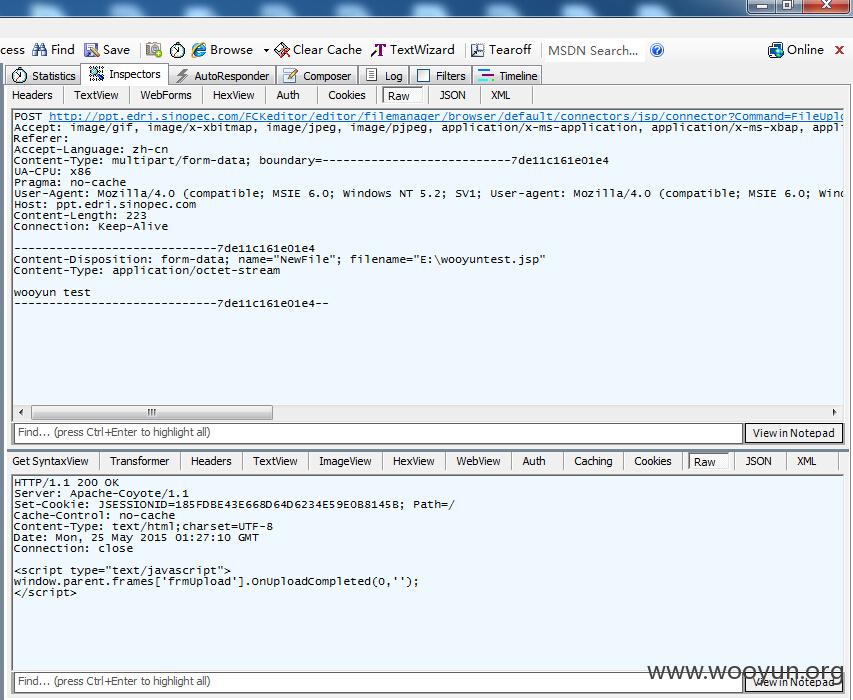Open the Timeline tab
Viewport: 853px width, 700px height.
pos(507,76)
